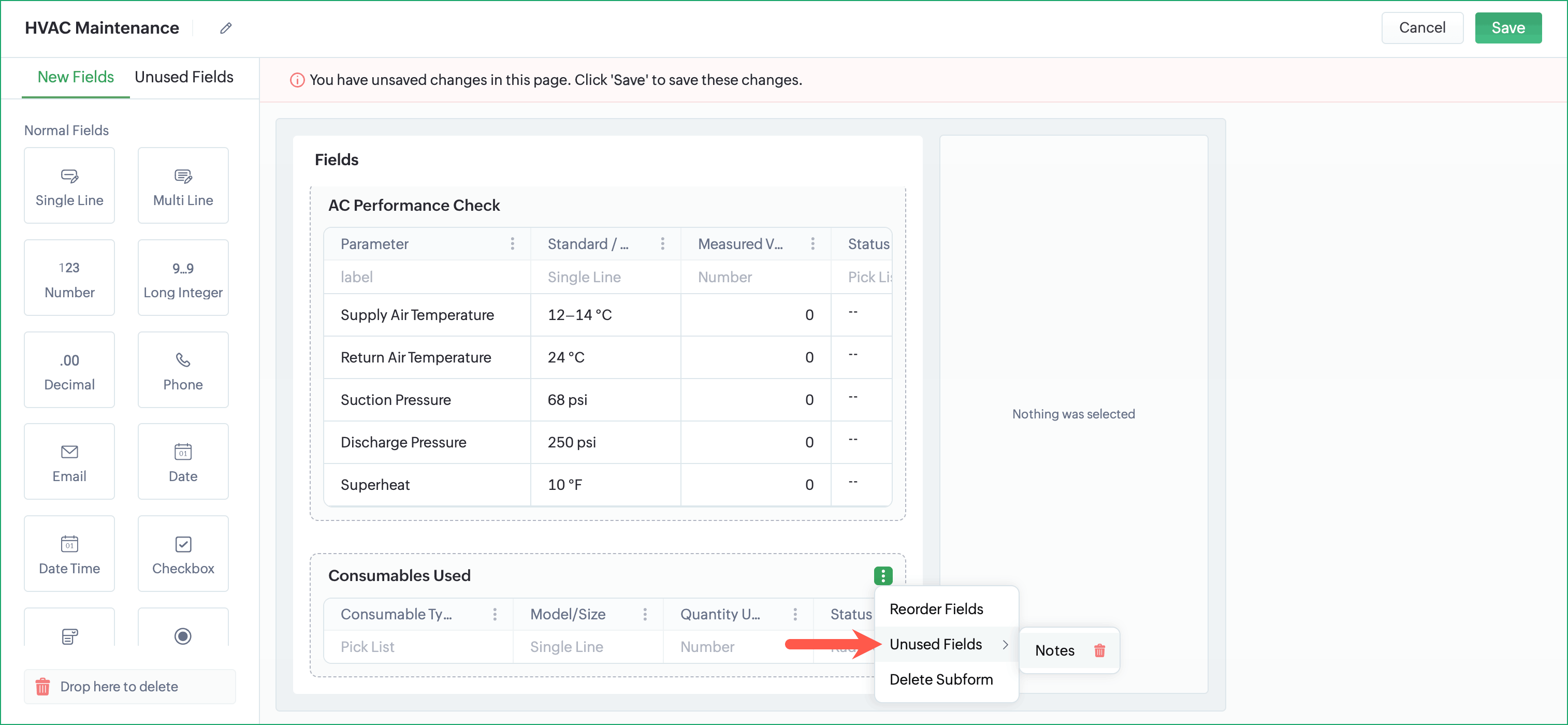This screenshot has width=1568, height=725.
Task: Open options for the Quantity U... column
Action: 795,614
